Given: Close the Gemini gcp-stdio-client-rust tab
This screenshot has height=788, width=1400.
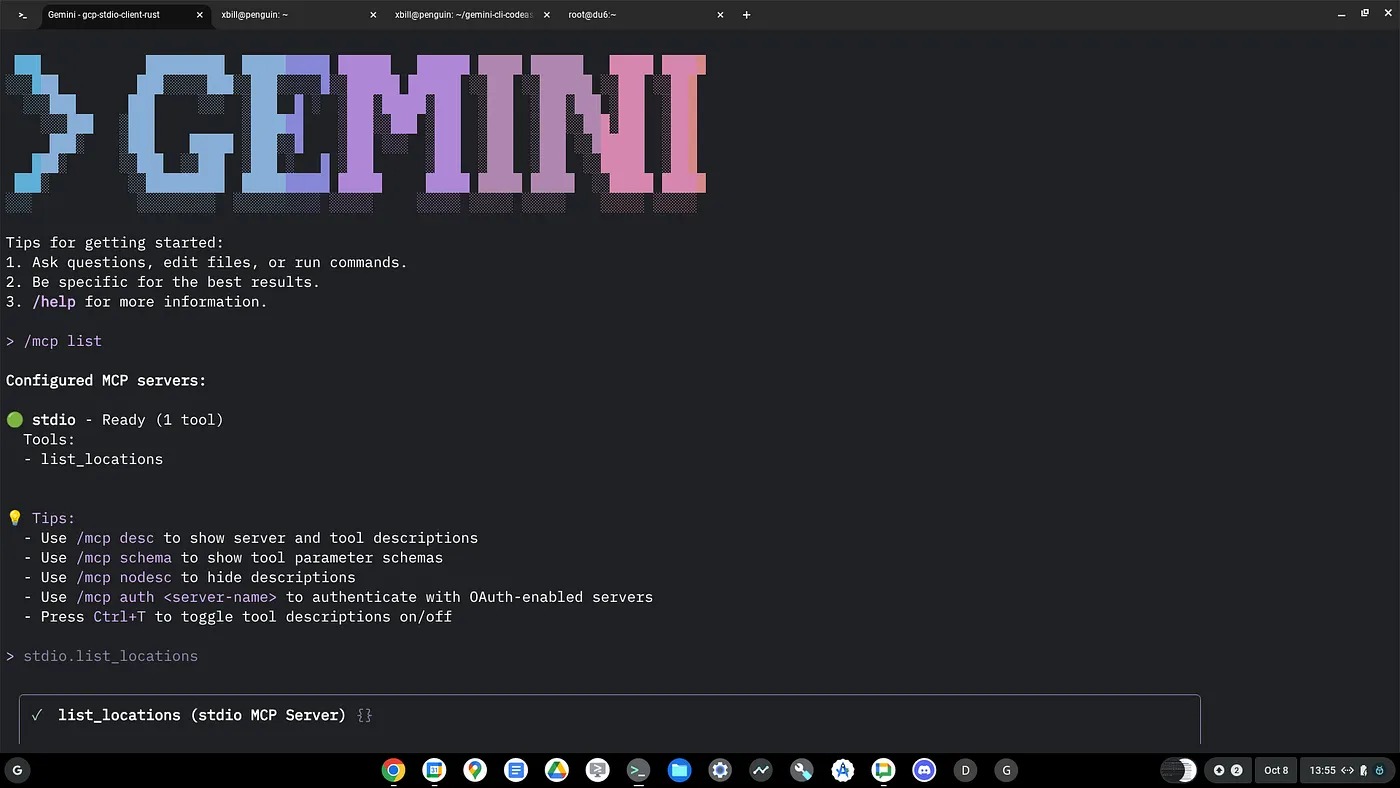Looking at the screenshot, I should click(x=200, y=15).
